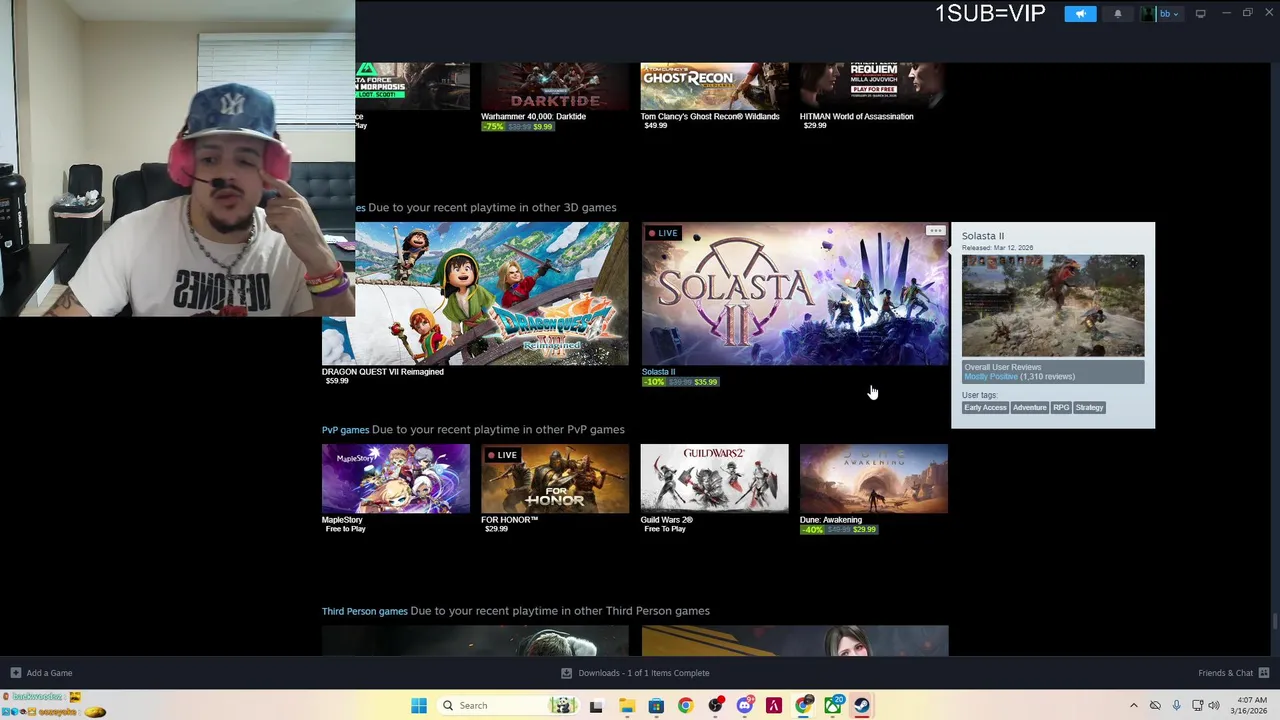The image size is (1280, 720).
Task: Open the Xbox app taskbar icon
Action: (x=833, y=706)
